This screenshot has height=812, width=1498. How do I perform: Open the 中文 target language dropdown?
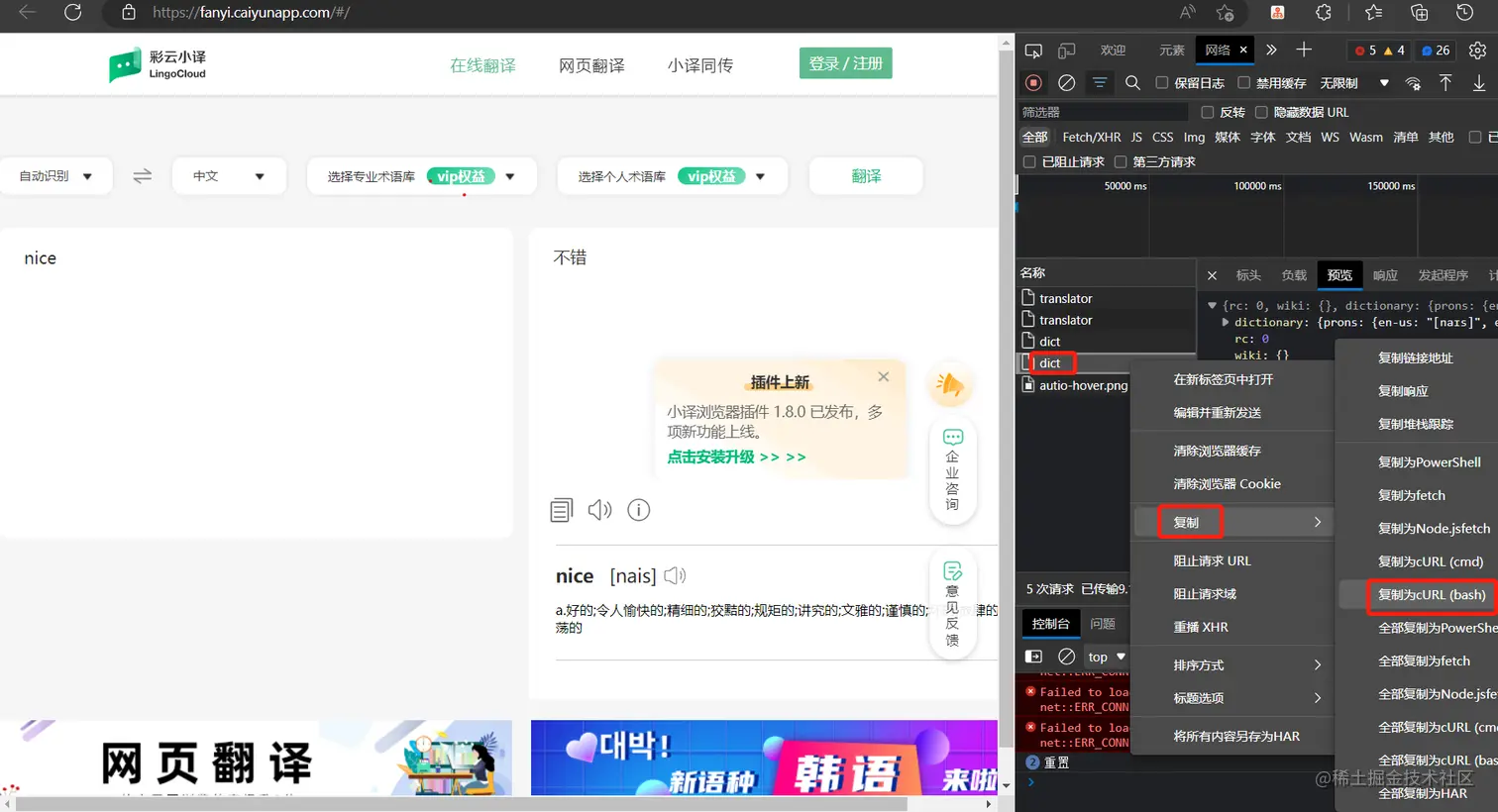tap(229, 176)
